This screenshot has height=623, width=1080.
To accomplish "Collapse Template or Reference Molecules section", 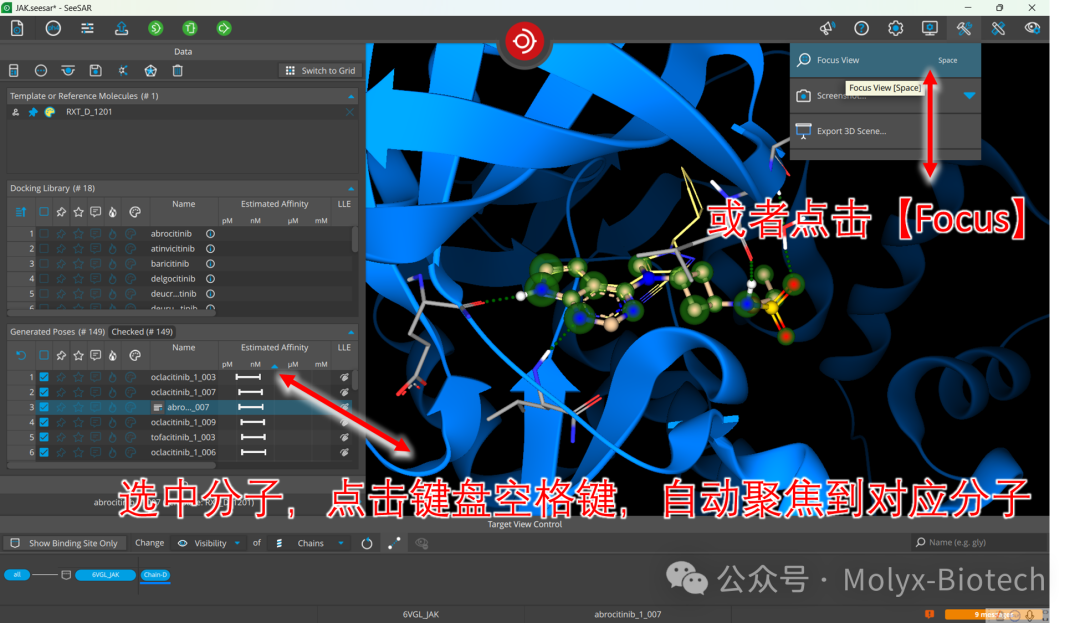I will [351, 96].
